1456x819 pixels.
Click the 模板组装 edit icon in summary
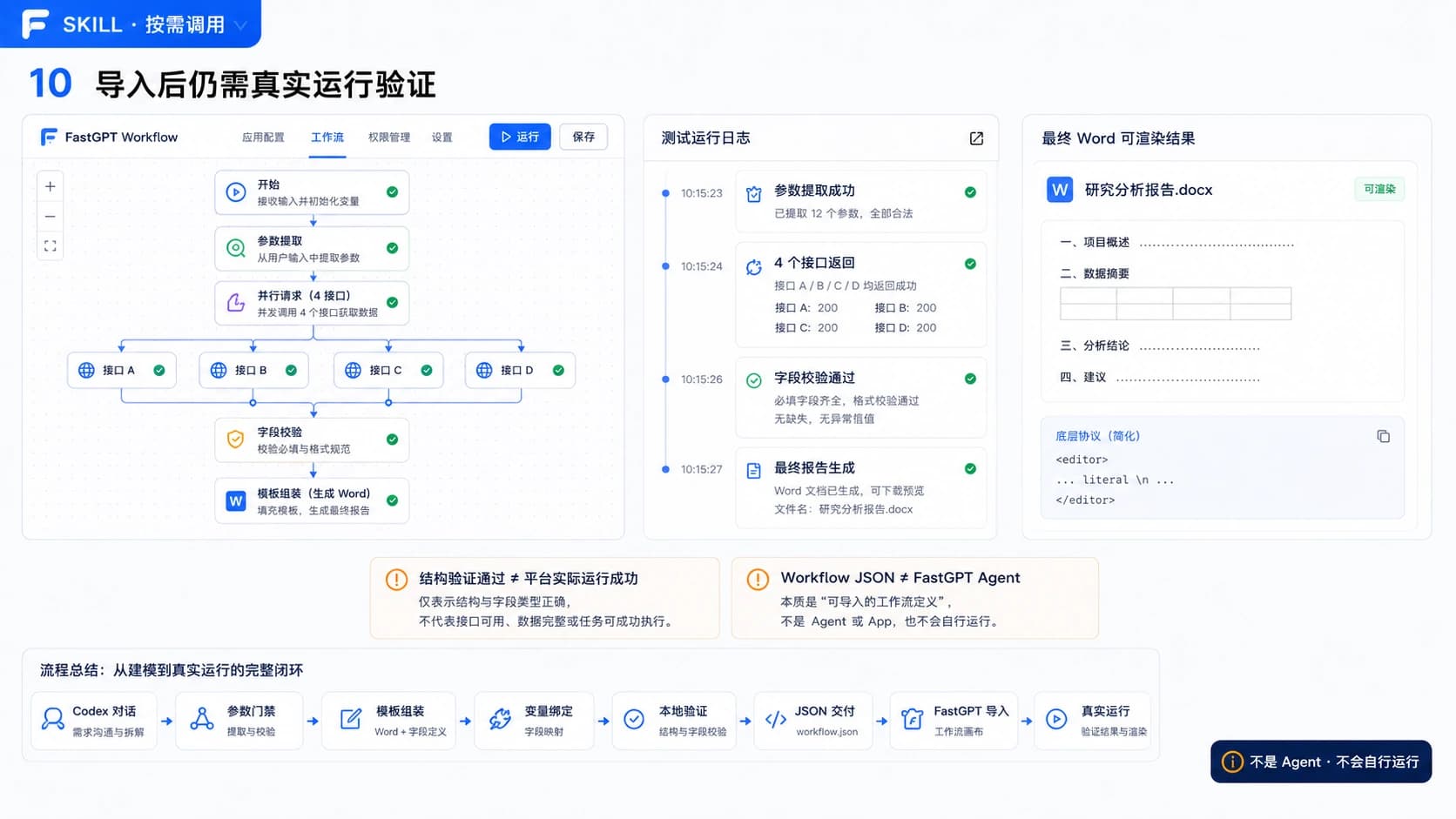coord(350,719)
